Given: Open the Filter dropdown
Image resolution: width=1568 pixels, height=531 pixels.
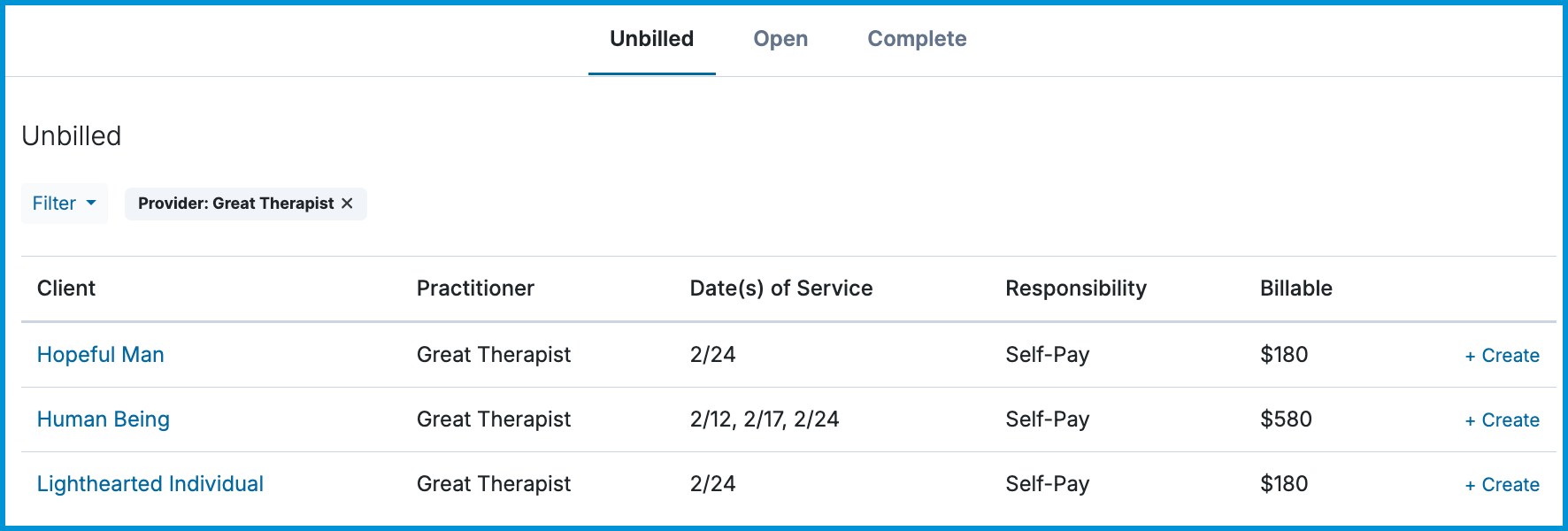Looking at the screenshot, I should tap(64, 204).
